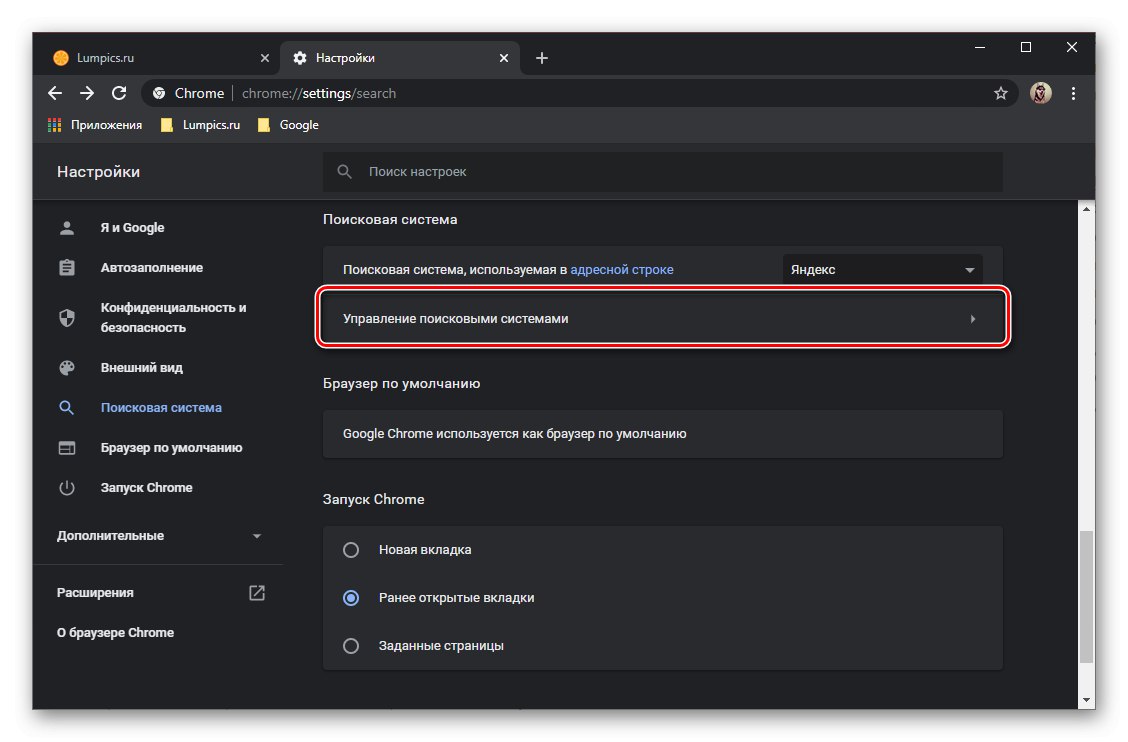
Task: Click the user profile avatar
Action: [1041, 93]
